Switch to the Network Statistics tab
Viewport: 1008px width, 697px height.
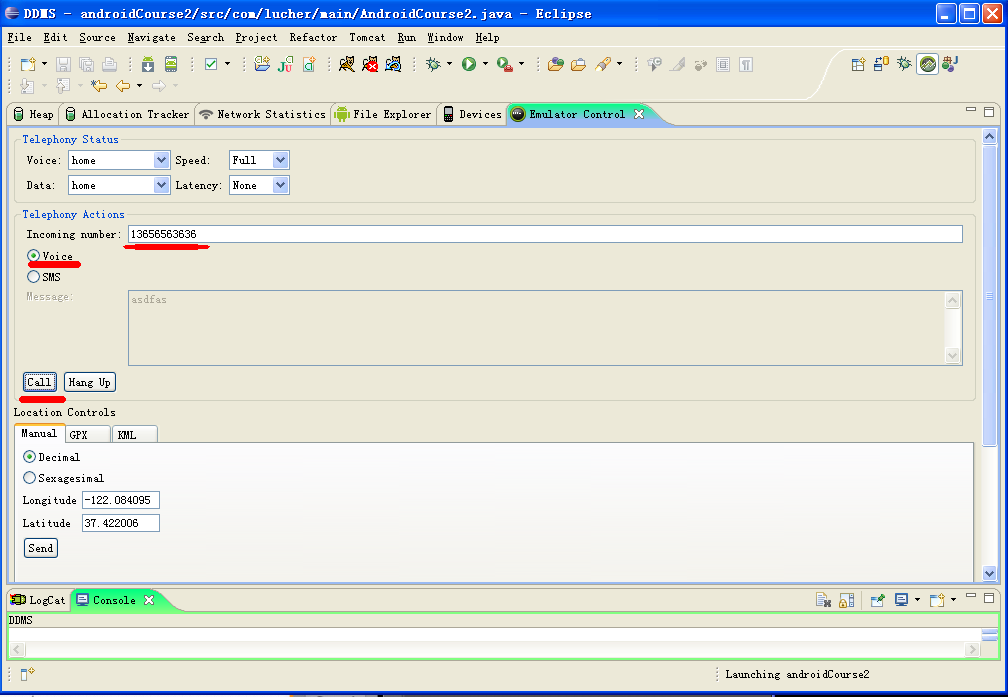[262, 114]
